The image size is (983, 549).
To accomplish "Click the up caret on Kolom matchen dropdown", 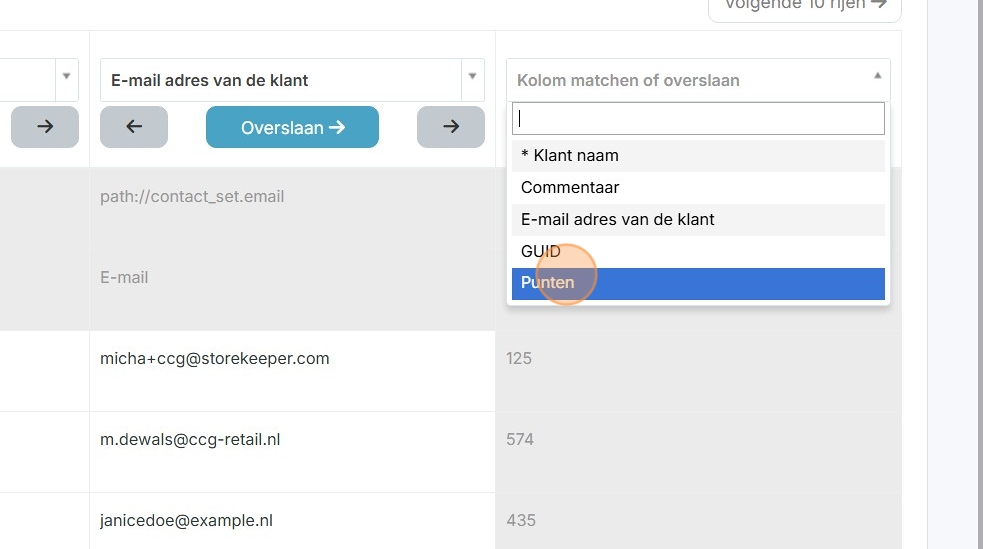I will point(877,76).
